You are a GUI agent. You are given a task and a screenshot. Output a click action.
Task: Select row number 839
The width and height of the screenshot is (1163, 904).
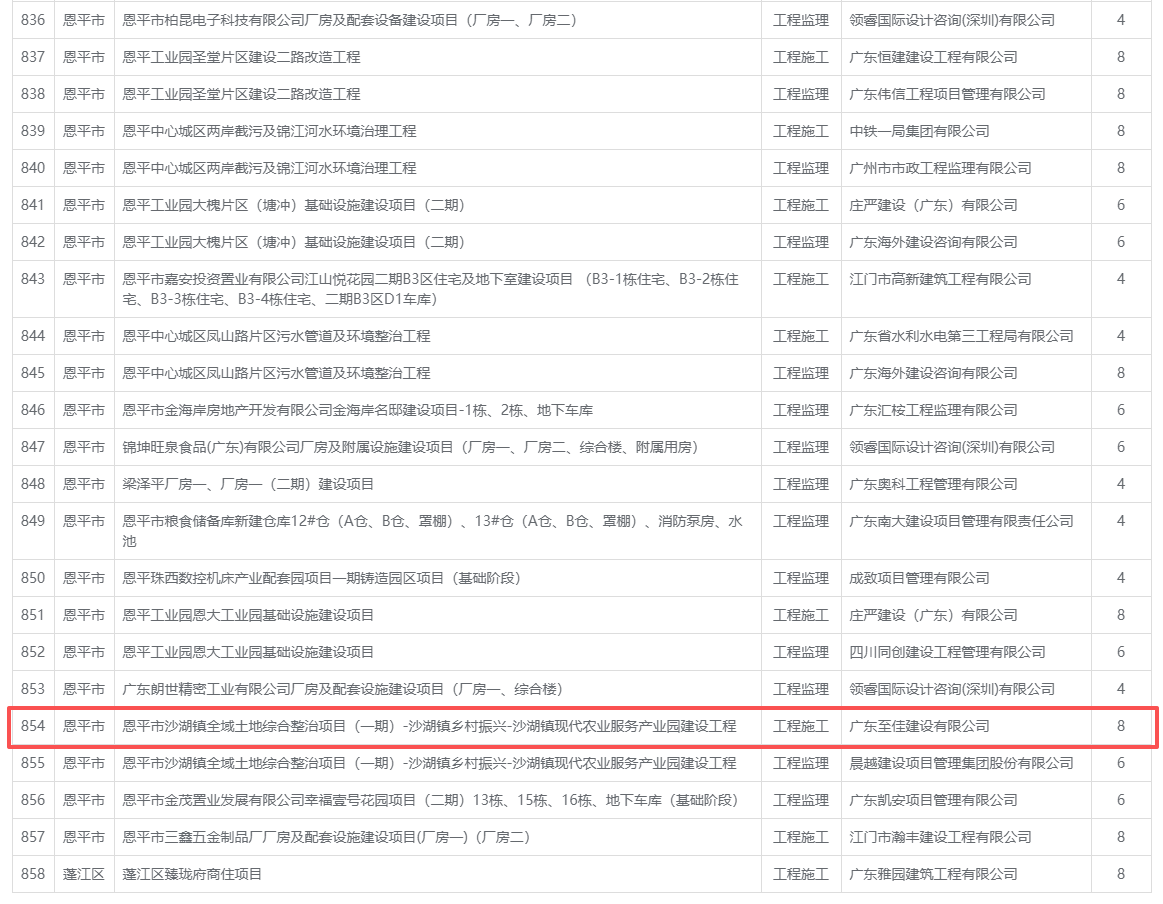coord(33,131)
